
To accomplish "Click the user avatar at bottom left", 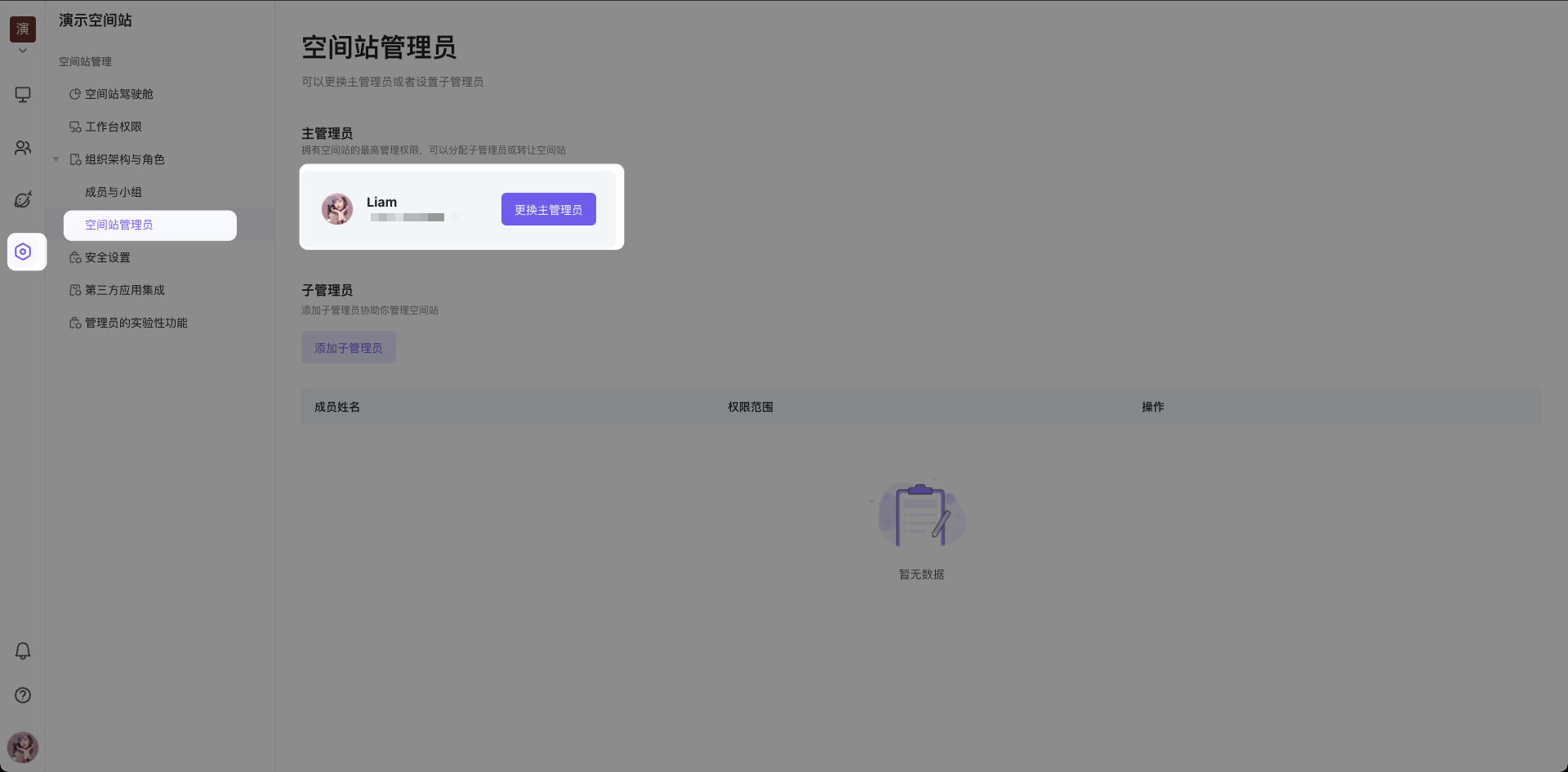I will 23,747.
